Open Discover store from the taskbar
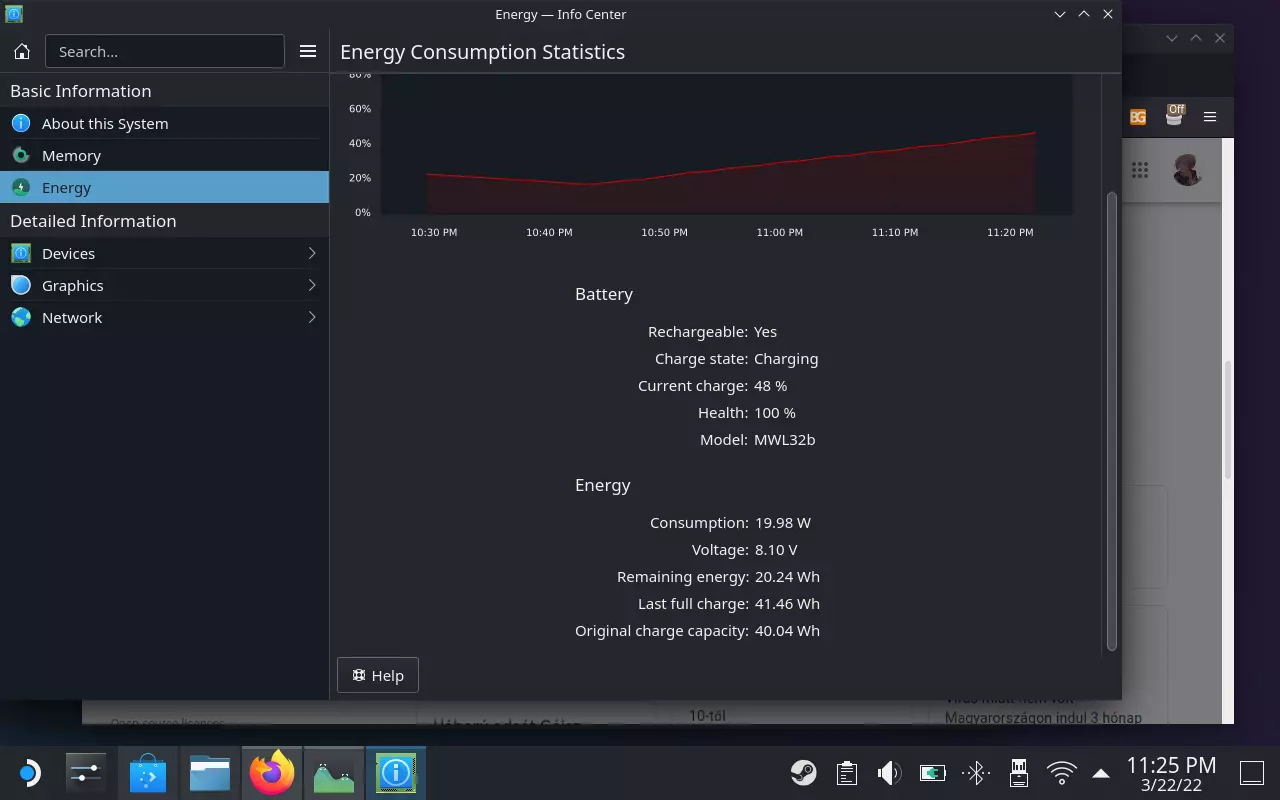 click(x=148, y=773)
